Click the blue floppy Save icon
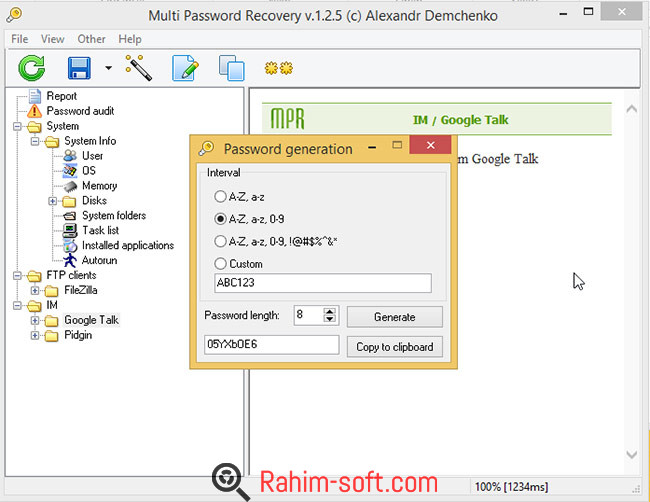650x502 pixels. click(x=79, y=68)
